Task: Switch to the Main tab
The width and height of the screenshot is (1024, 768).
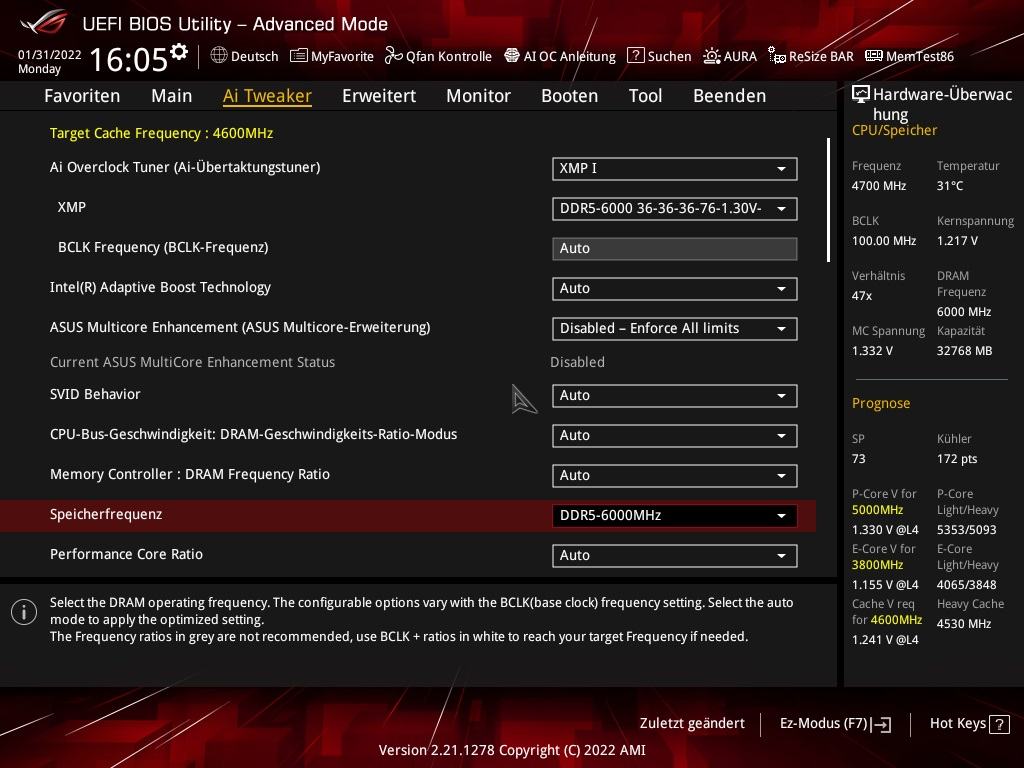Action: point(172,96)
